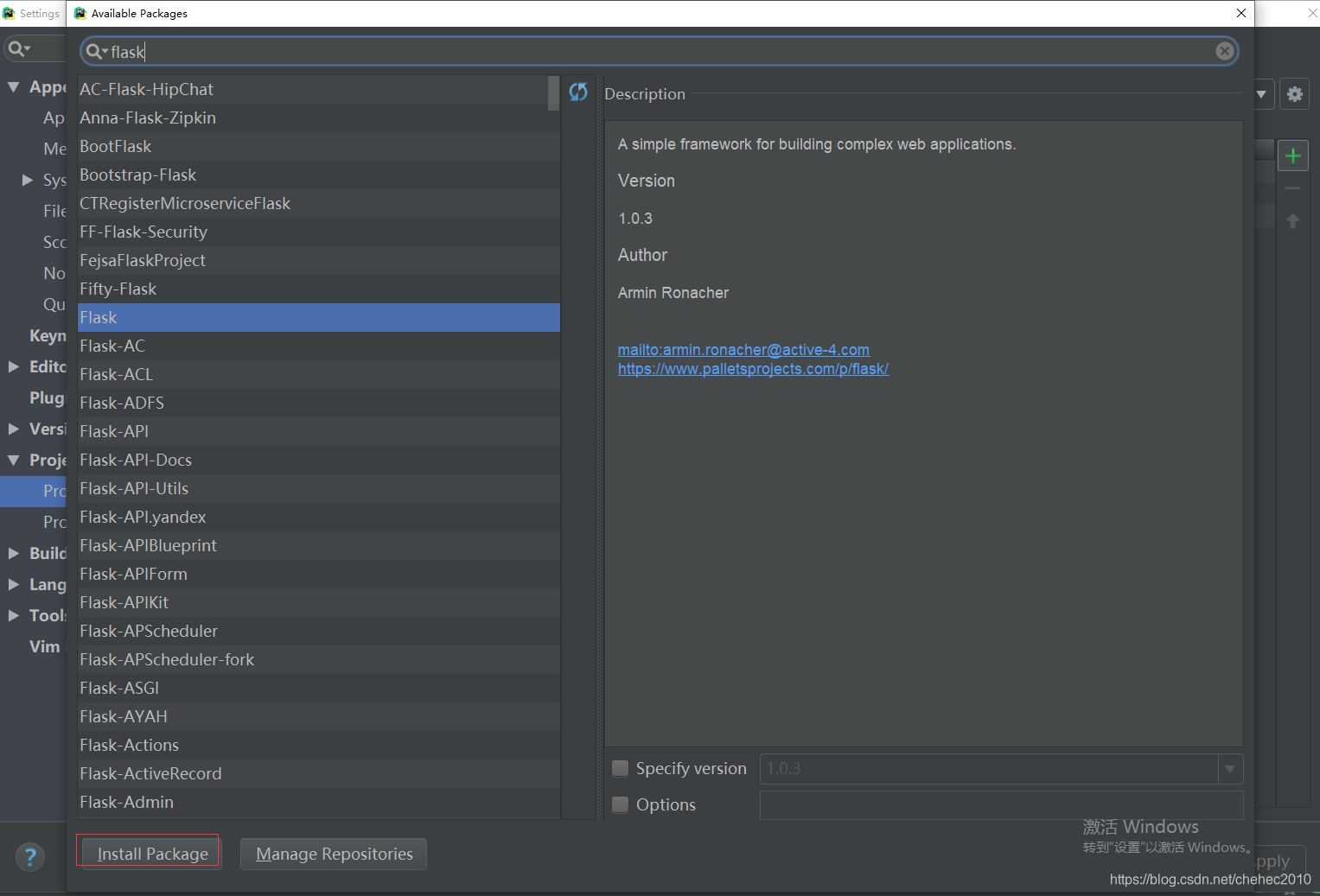Click into the flask search field

point(659,52)
